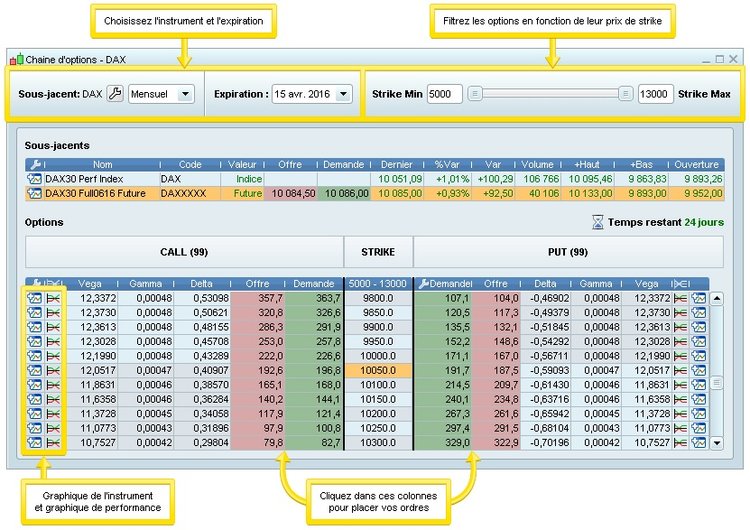Click options list scroll down arrow
The height and width of the screenshot is (530, 750).
tap(717, 443)
